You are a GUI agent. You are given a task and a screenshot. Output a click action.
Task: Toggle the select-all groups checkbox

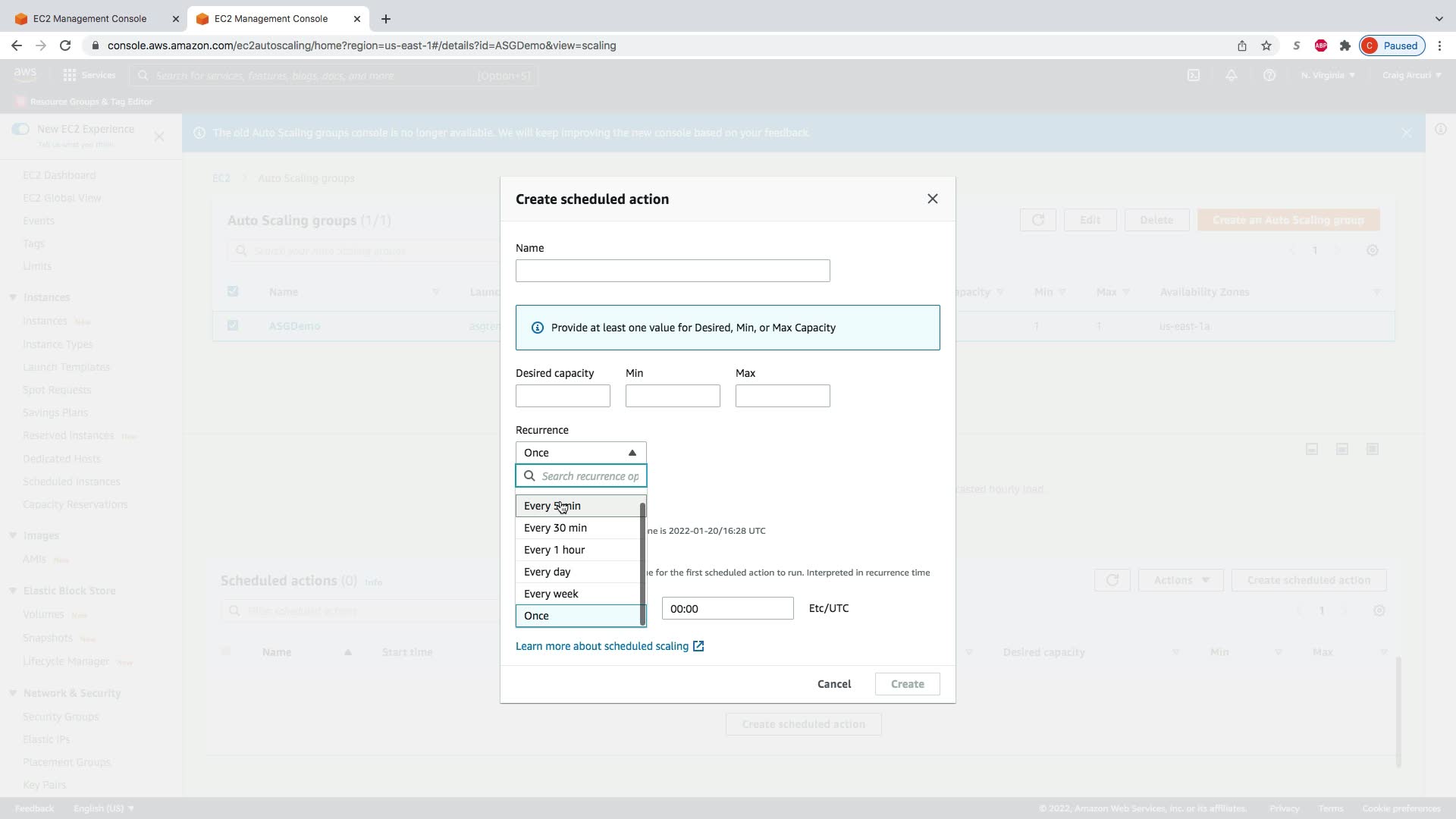pyautogui.click(x=233, y=291)
